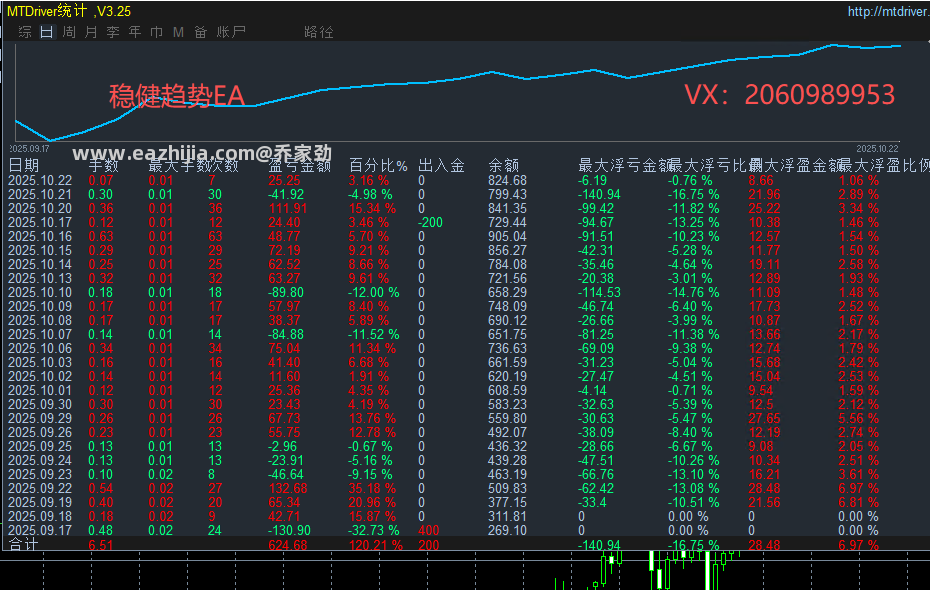930x590 pixels.
Task: Click max floating loss -4.14 on 2025.10.01
Action: pos(592,390)
